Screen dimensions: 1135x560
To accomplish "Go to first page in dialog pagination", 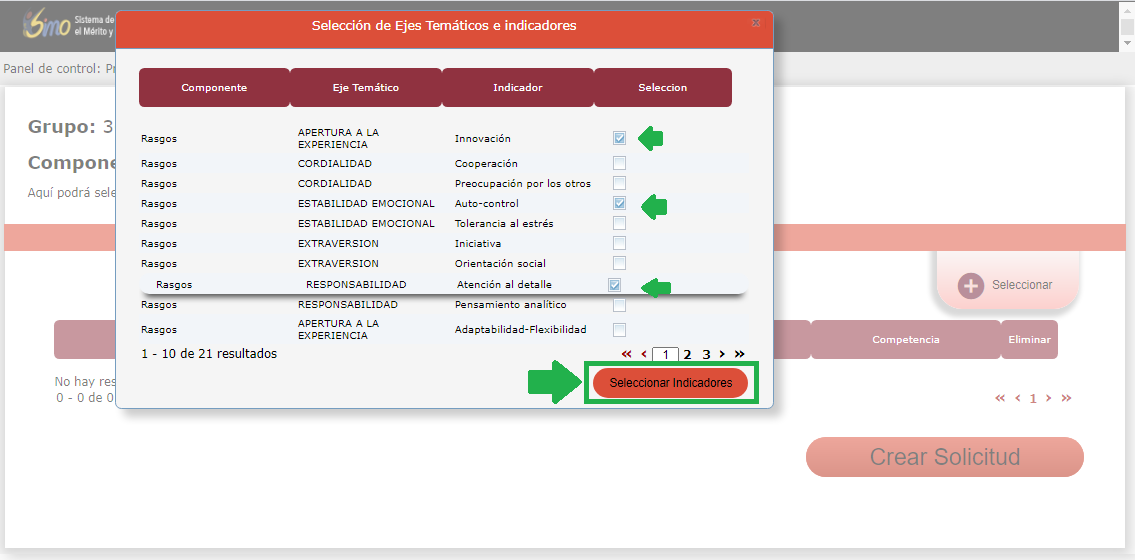I will click(627, 354).
